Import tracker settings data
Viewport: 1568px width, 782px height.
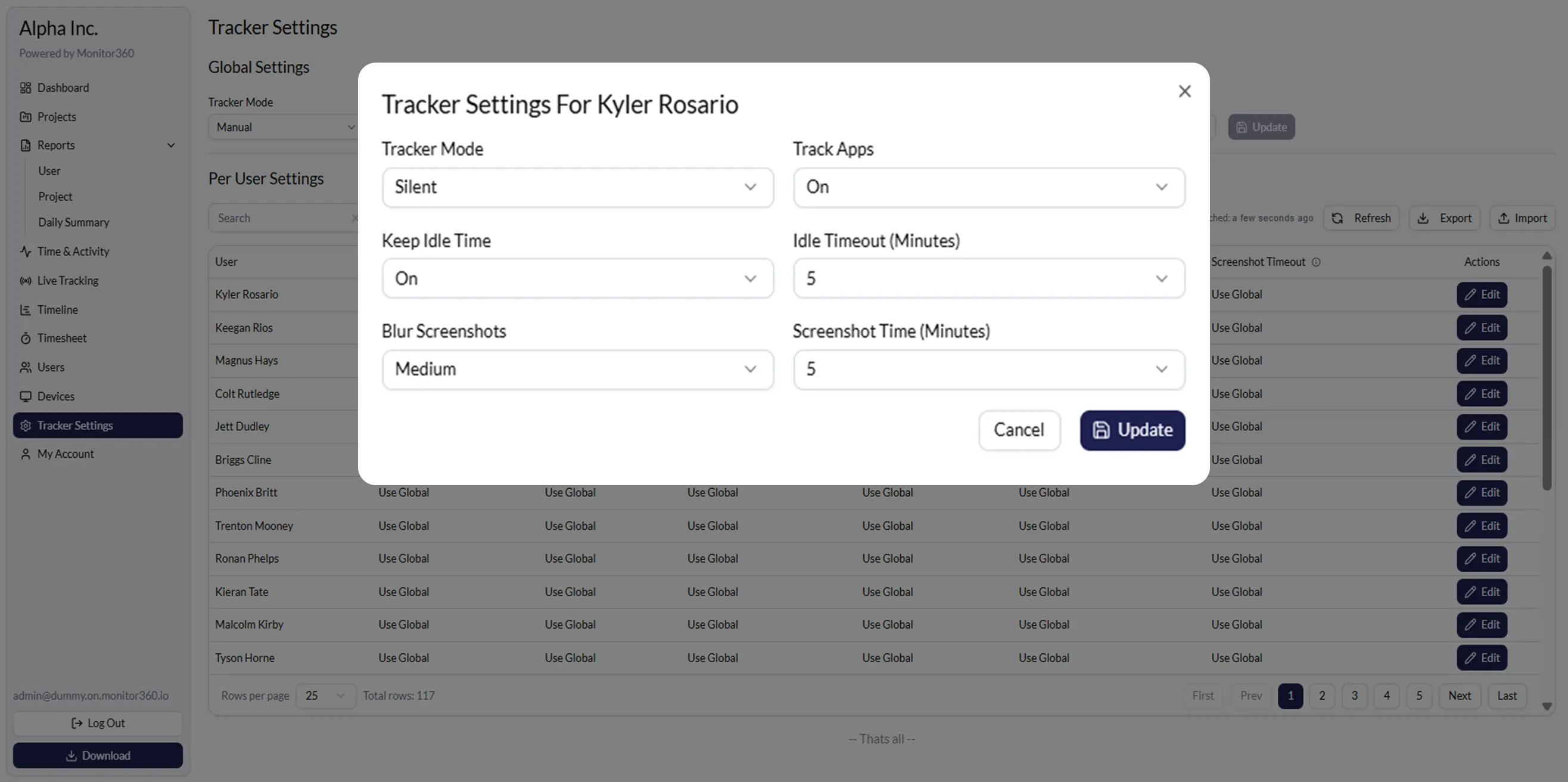pyautogui.click(x=1522, y=218)
